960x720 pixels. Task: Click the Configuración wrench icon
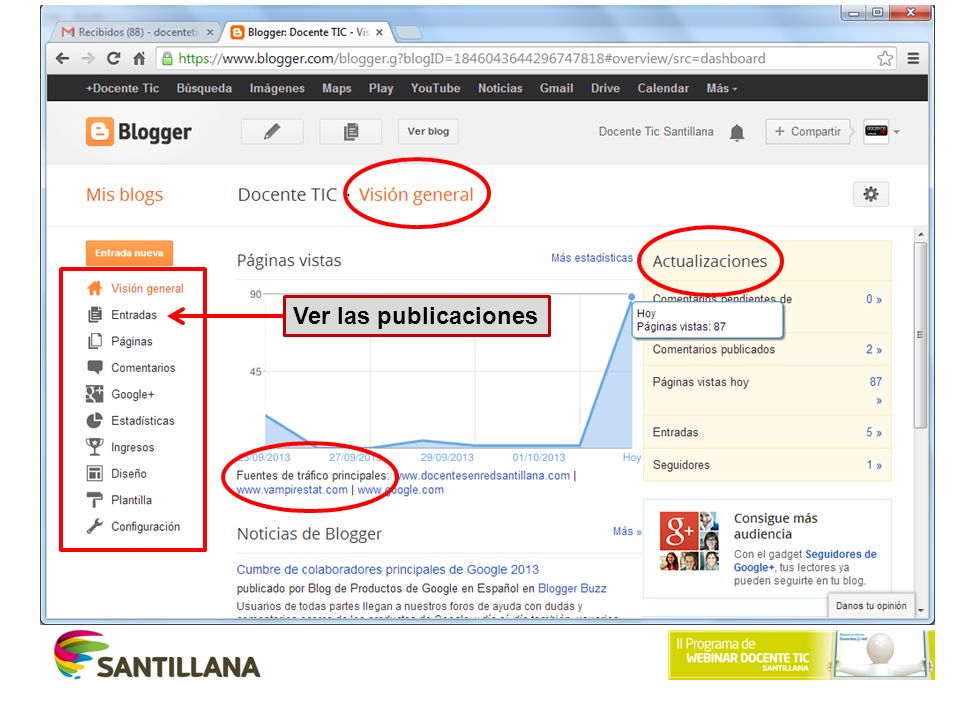(x=94, y=526)
